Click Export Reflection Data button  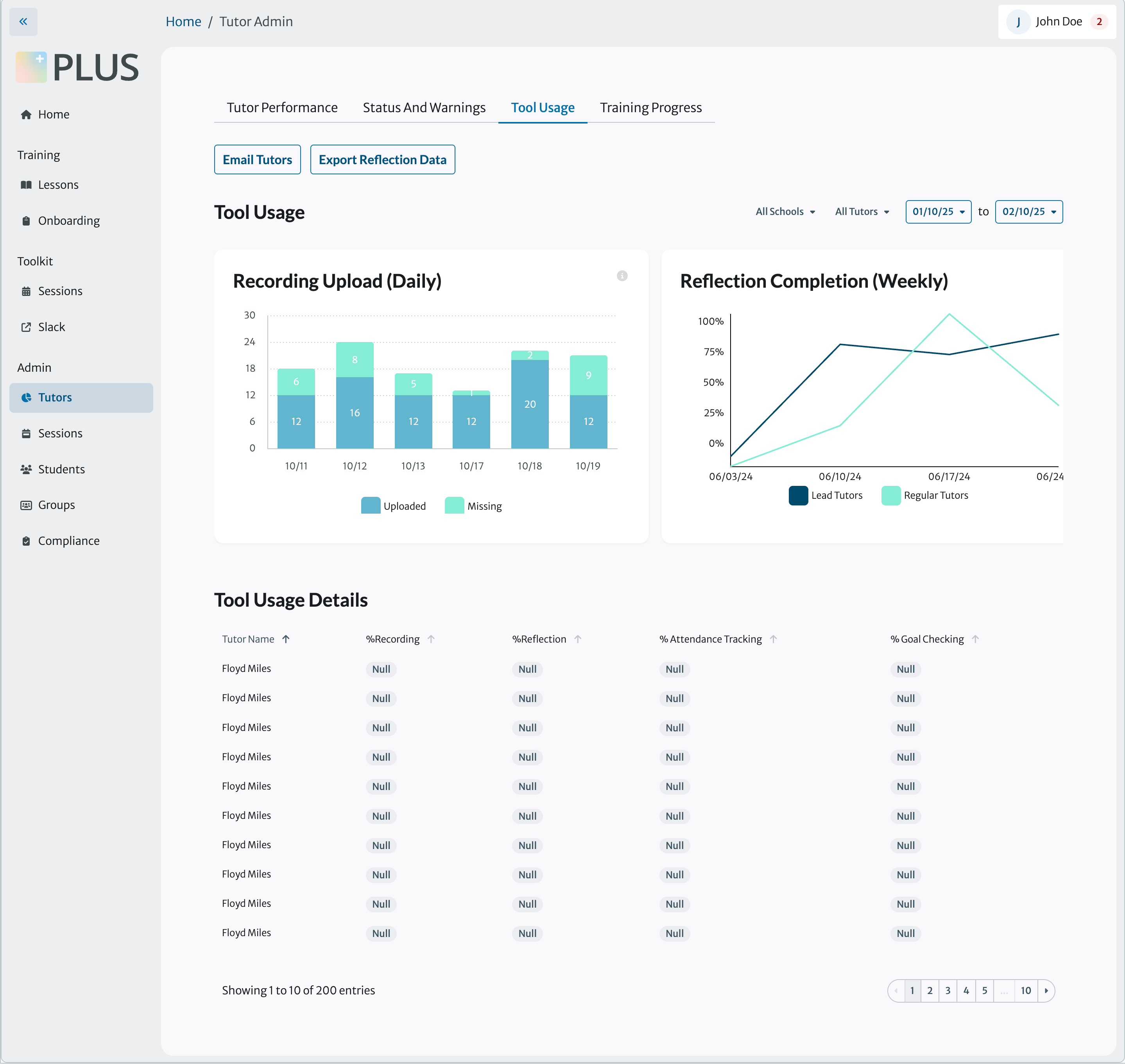coord(382,160)
